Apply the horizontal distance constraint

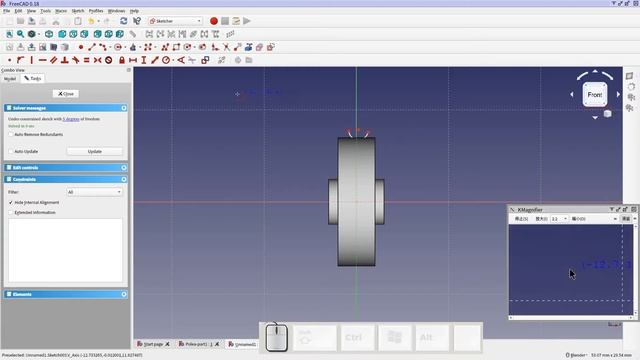[133, 60]
